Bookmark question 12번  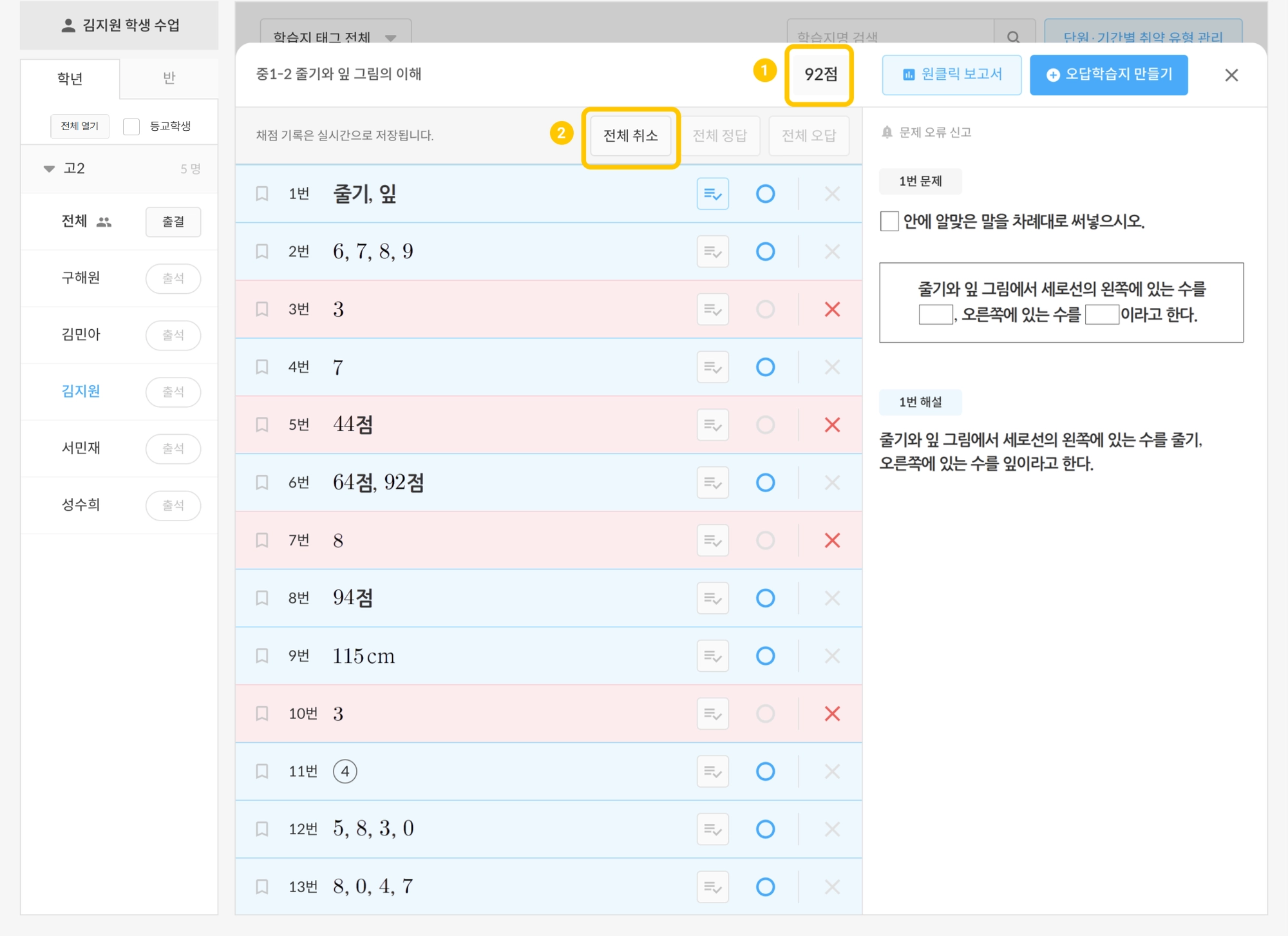tap(262, 829)
